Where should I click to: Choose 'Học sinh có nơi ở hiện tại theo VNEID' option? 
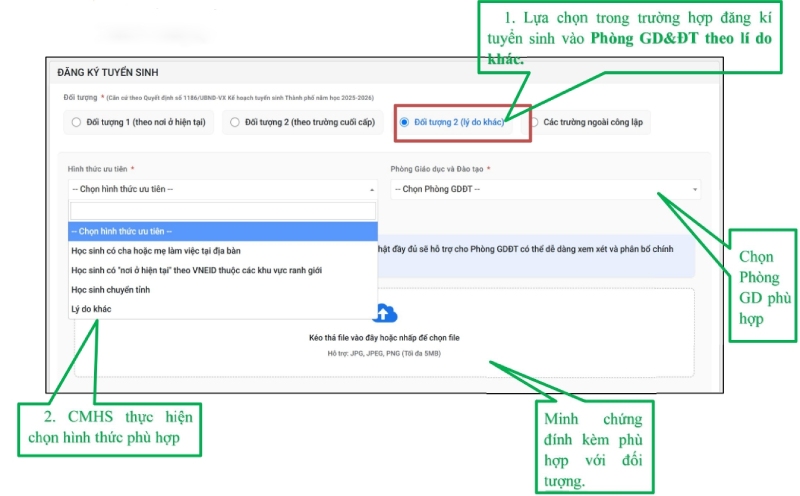pos(223,270)
